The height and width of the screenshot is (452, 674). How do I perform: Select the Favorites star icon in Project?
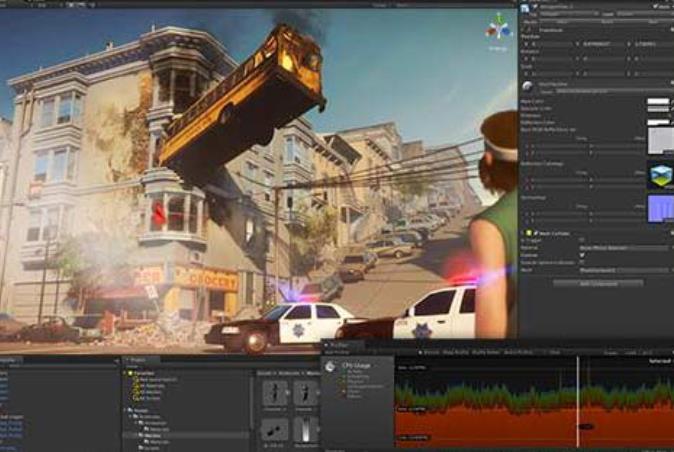[x=129, y=373]
